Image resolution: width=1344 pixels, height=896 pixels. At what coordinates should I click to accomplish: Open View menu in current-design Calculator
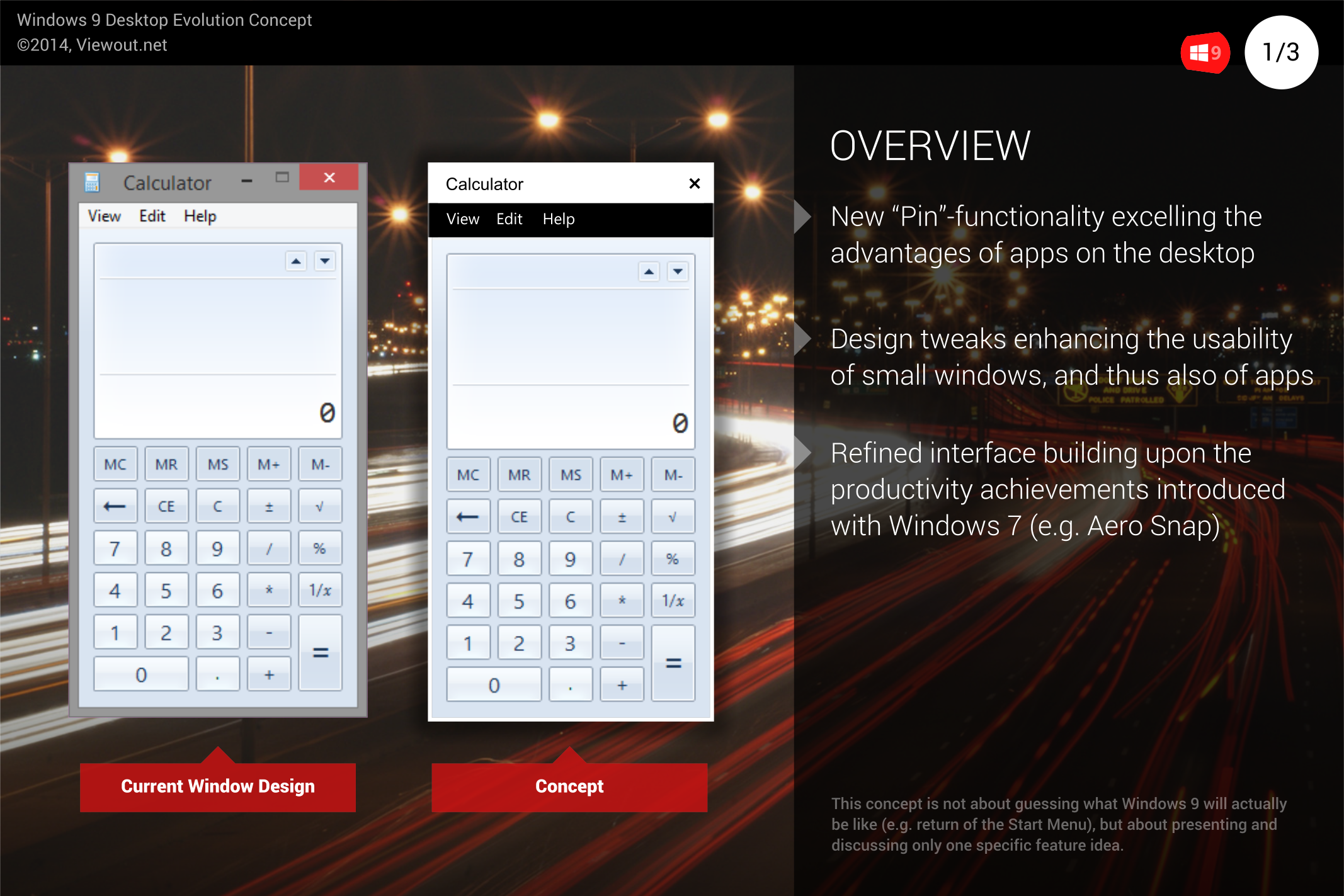[104, 216]
